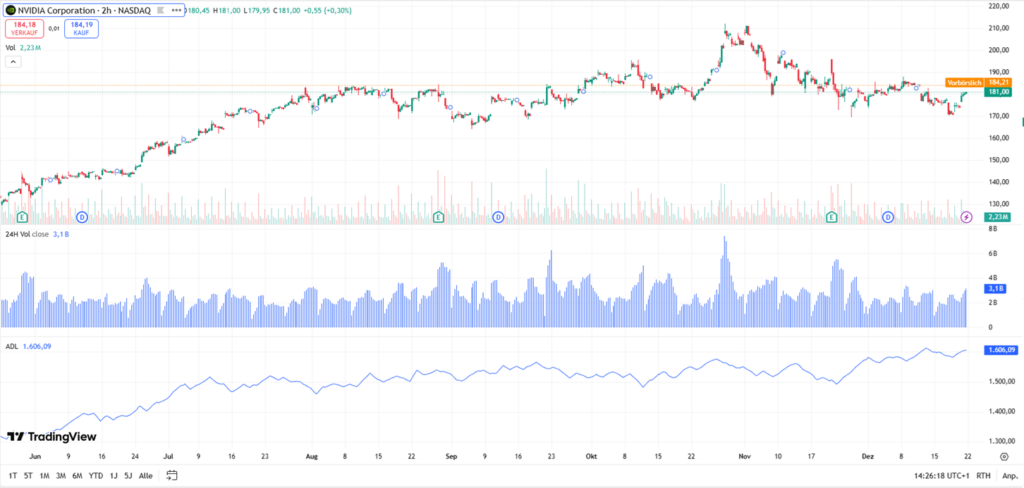
Task: Switch the range to 6M
Action: tap(77, 476)
